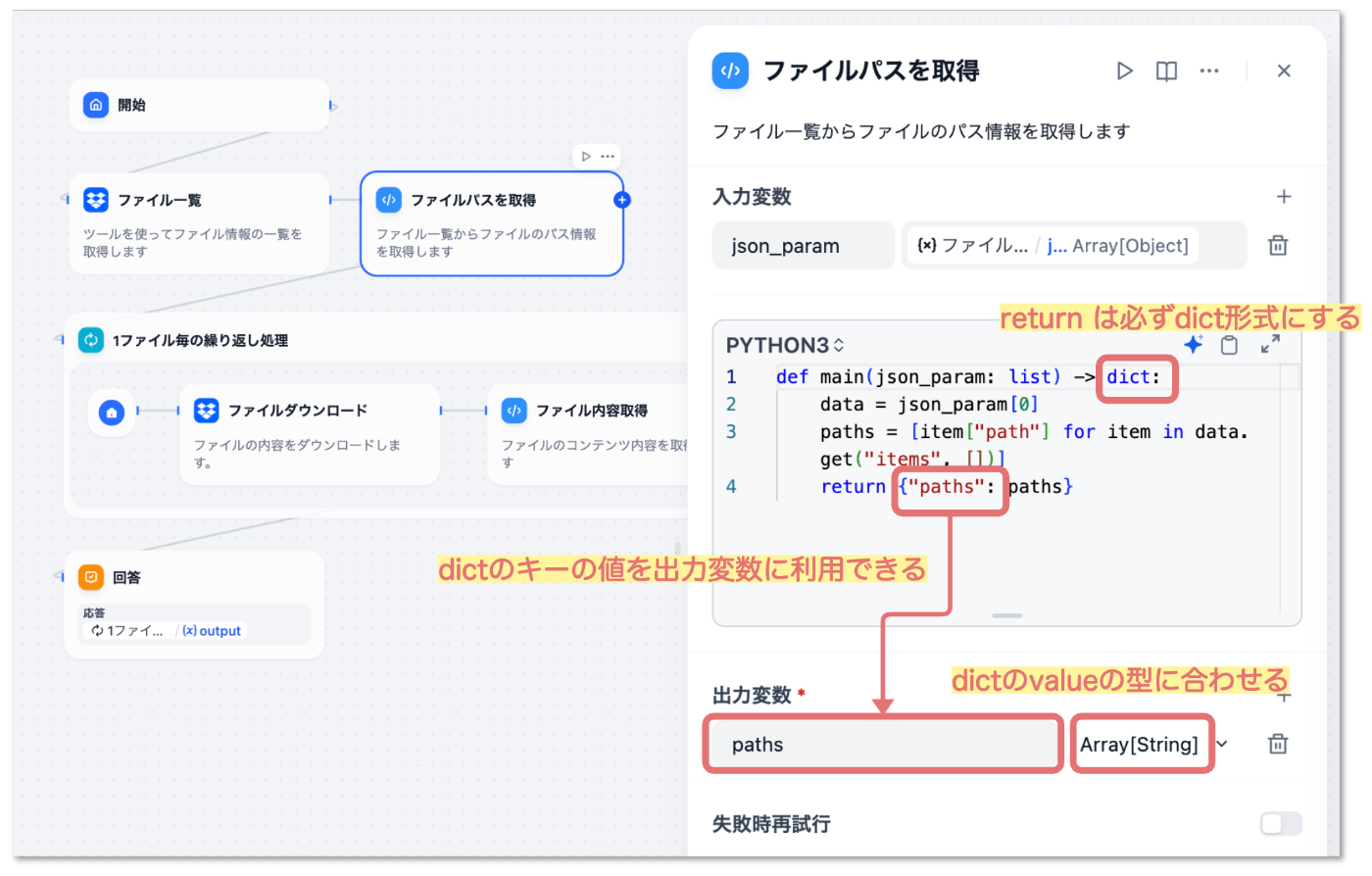Click the 1ファイル毎の繰り返し処理 title text
Viewport: 1372px width, 876px height.
[200, 340]
